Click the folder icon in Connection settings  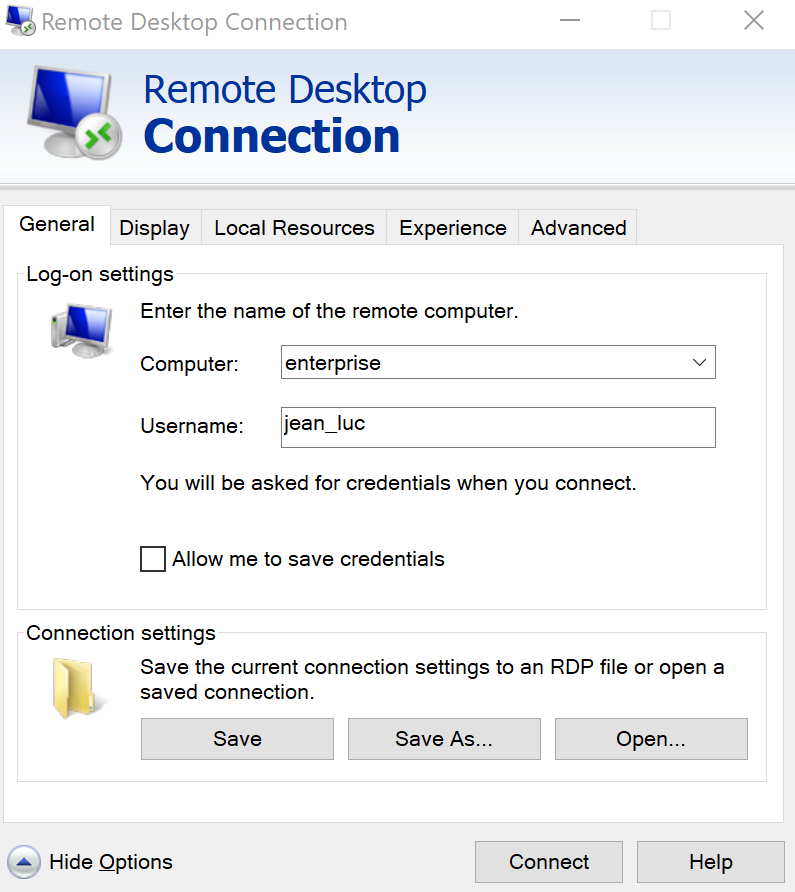click(x=76, y=687)
